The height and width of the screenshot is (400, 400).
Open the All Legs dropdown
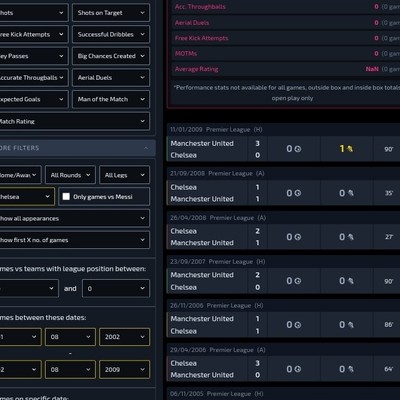(x=125, y=175)
